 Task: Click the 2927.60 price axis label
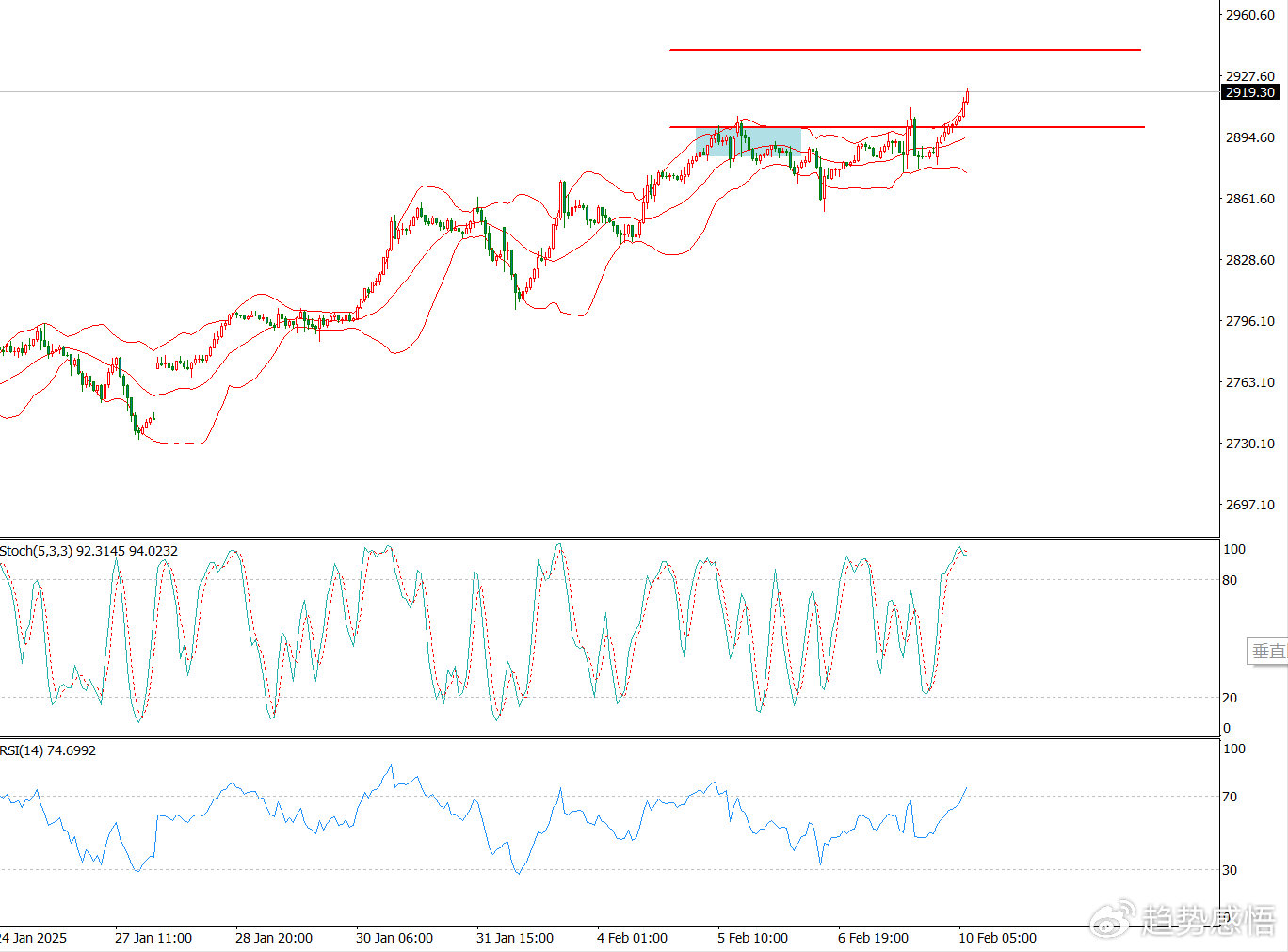pos(1249,76)
